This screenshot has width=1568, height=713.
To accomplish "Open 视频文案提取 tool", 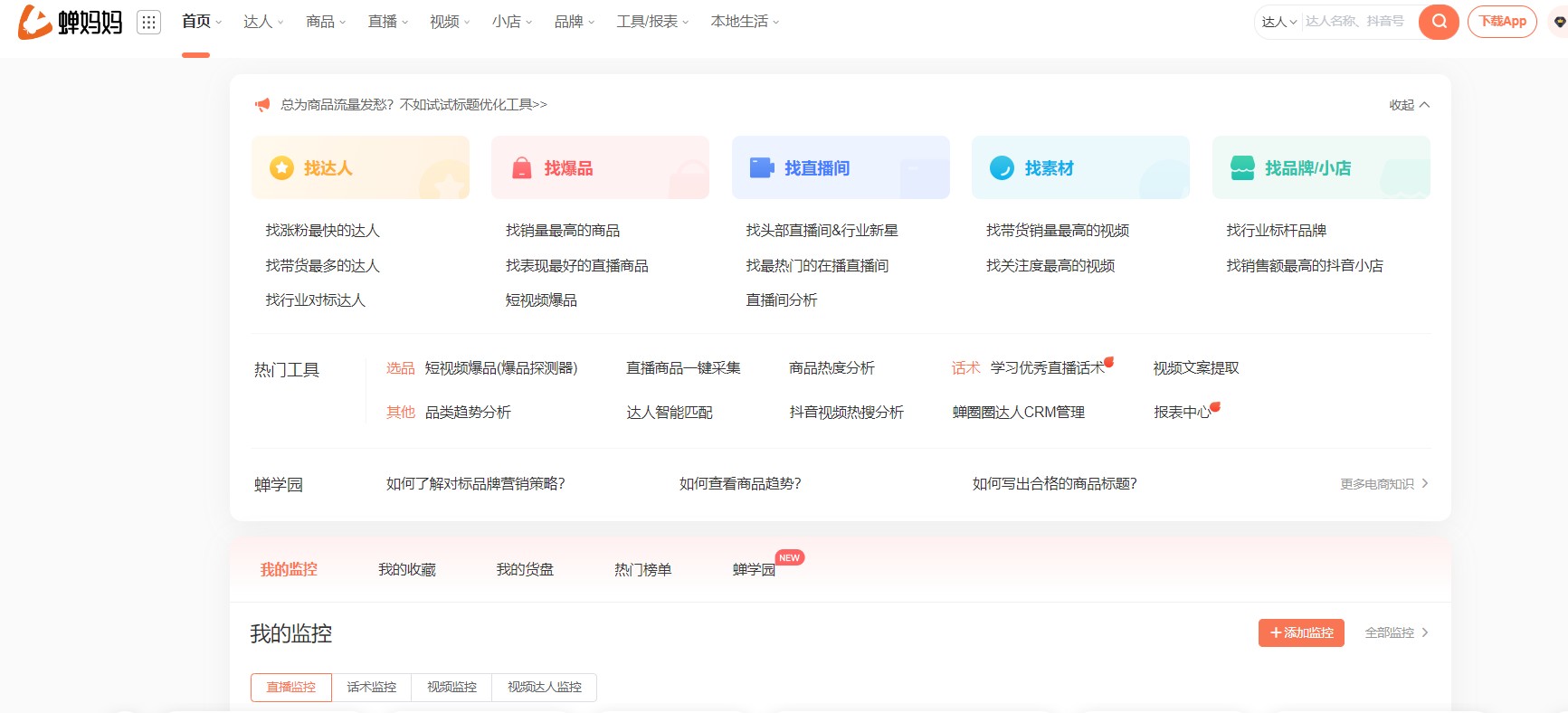I will (x=1196, y=368).
